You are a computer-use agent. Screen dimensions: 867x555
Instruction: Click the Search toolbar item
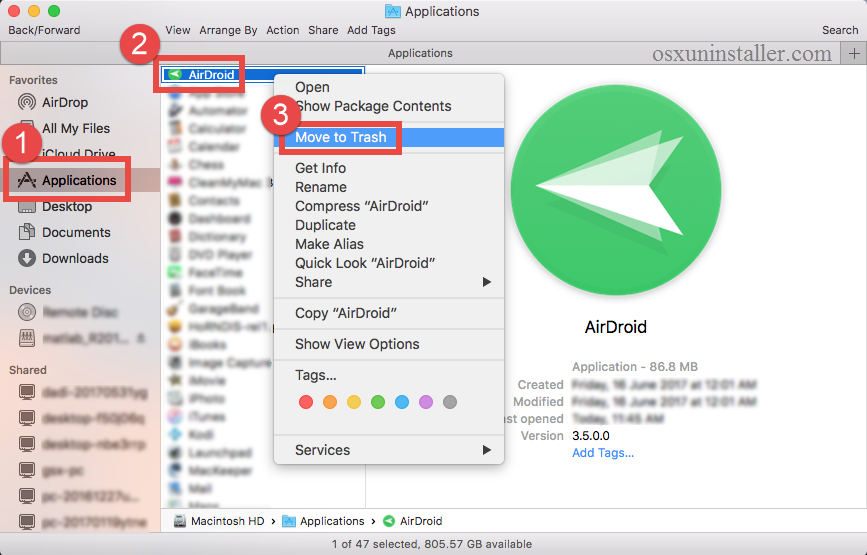840,30
